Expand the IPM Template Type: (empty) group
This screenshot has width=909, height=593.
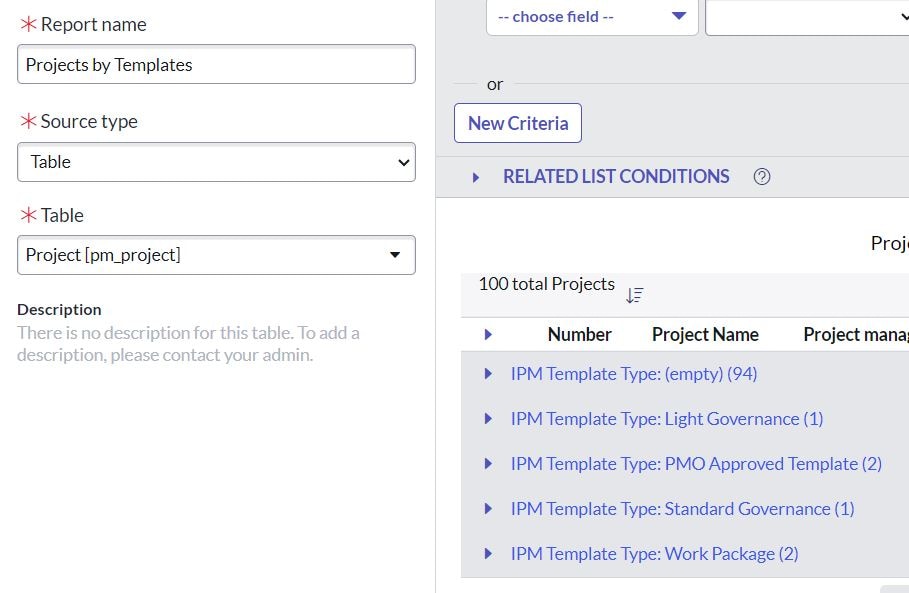tap(488, 374)
